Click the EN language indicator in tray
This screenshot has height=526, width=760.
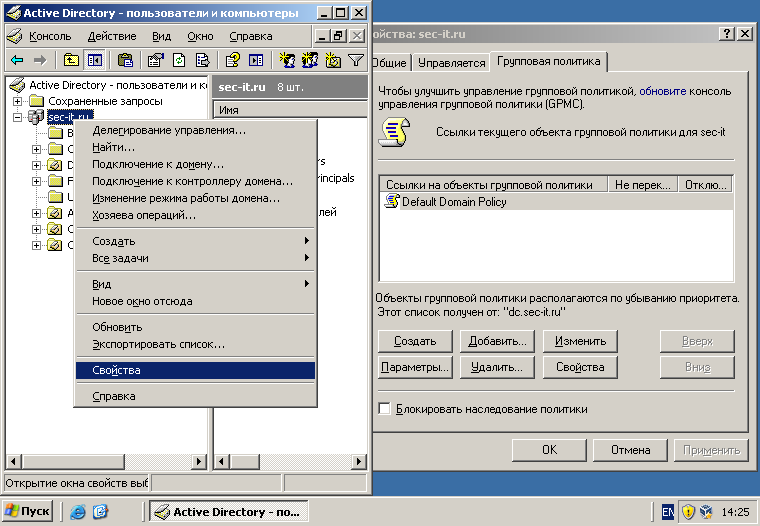pos(667,511)
